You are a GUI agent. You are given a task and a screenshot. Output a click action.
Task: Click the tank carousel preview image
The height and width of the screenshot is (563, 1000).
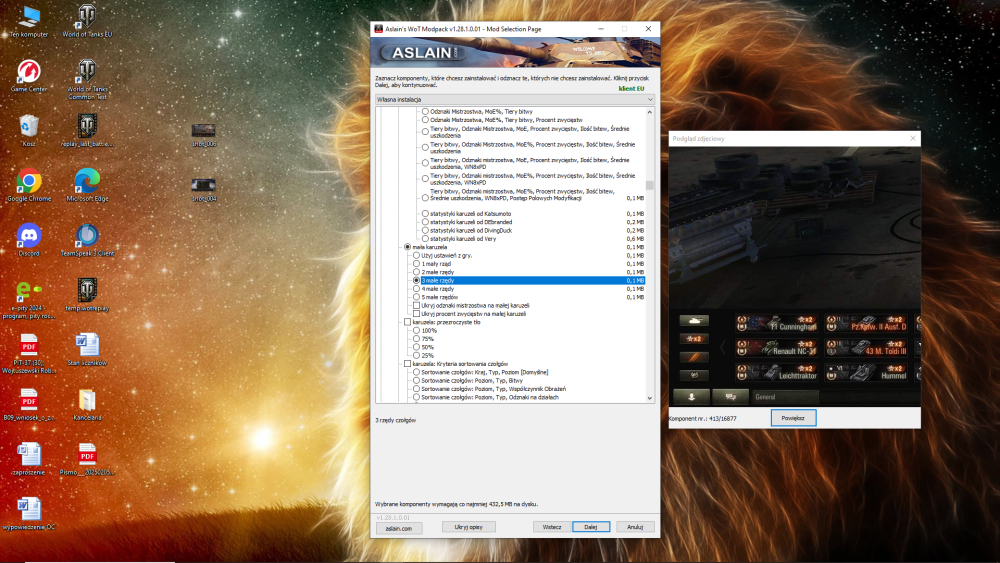tap(795, 277)
